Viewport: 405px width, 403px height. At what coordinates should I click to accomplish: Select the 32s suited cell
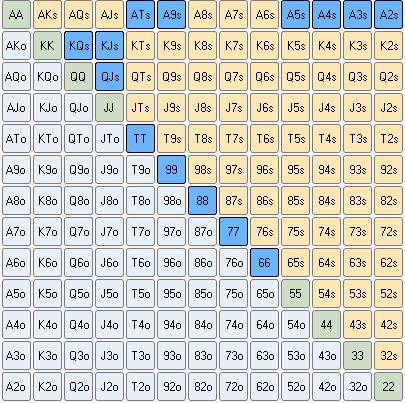point(388,355)
